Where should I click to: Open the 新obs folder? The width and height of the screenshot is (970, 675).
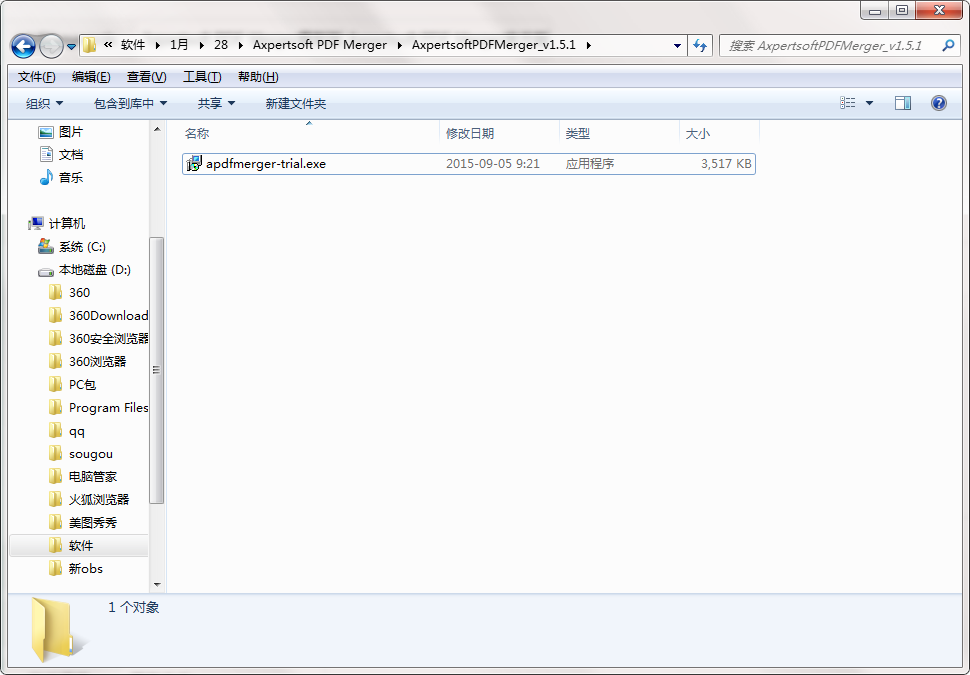tap(75, 568)
